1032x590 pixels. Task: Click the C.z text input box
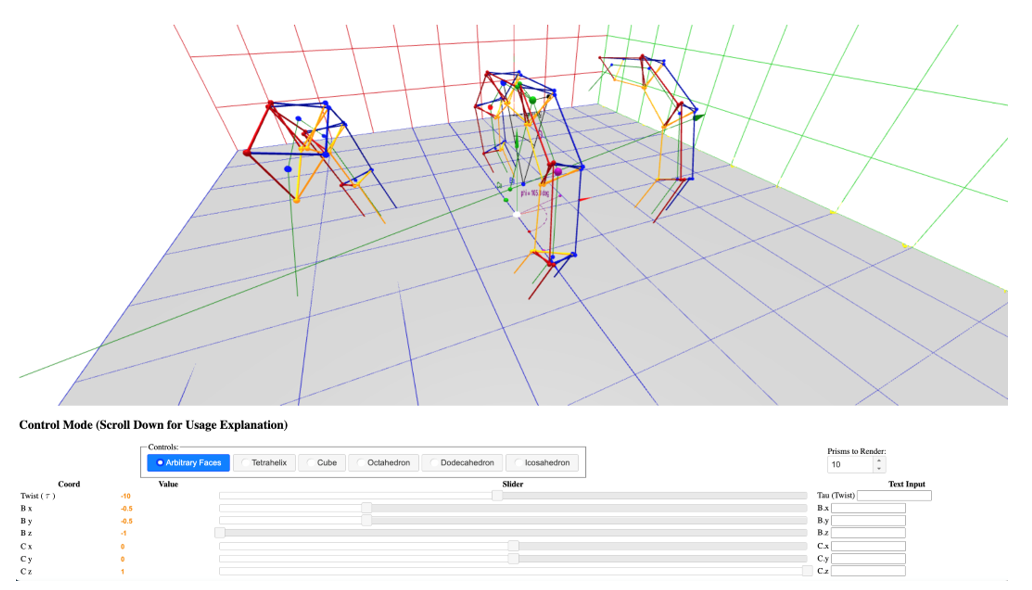coord(868,571)
